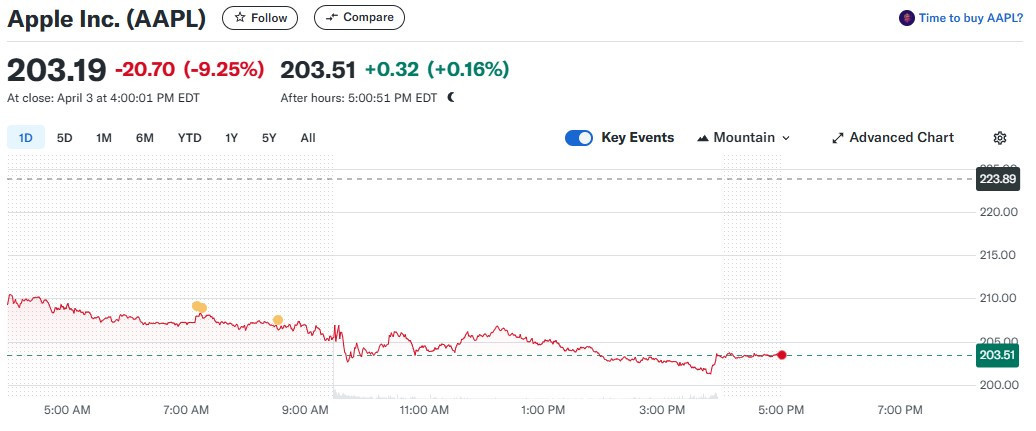1036x431 pixels.
Task: Show the YTD range
Action: pos(190,138)
